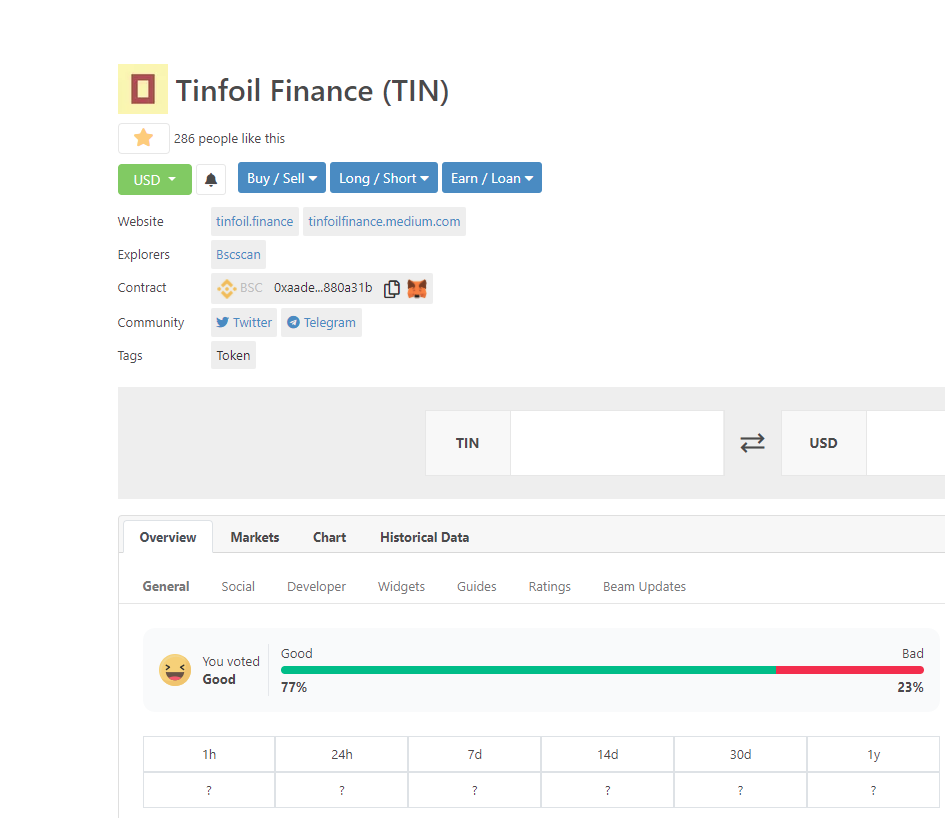Click the price alert bell icon
This screenshot has width=945, height=818.
[211, 180]
